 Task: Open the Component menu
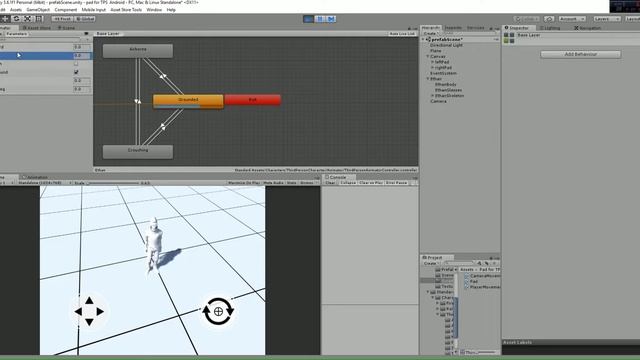(x=65, y=9)
